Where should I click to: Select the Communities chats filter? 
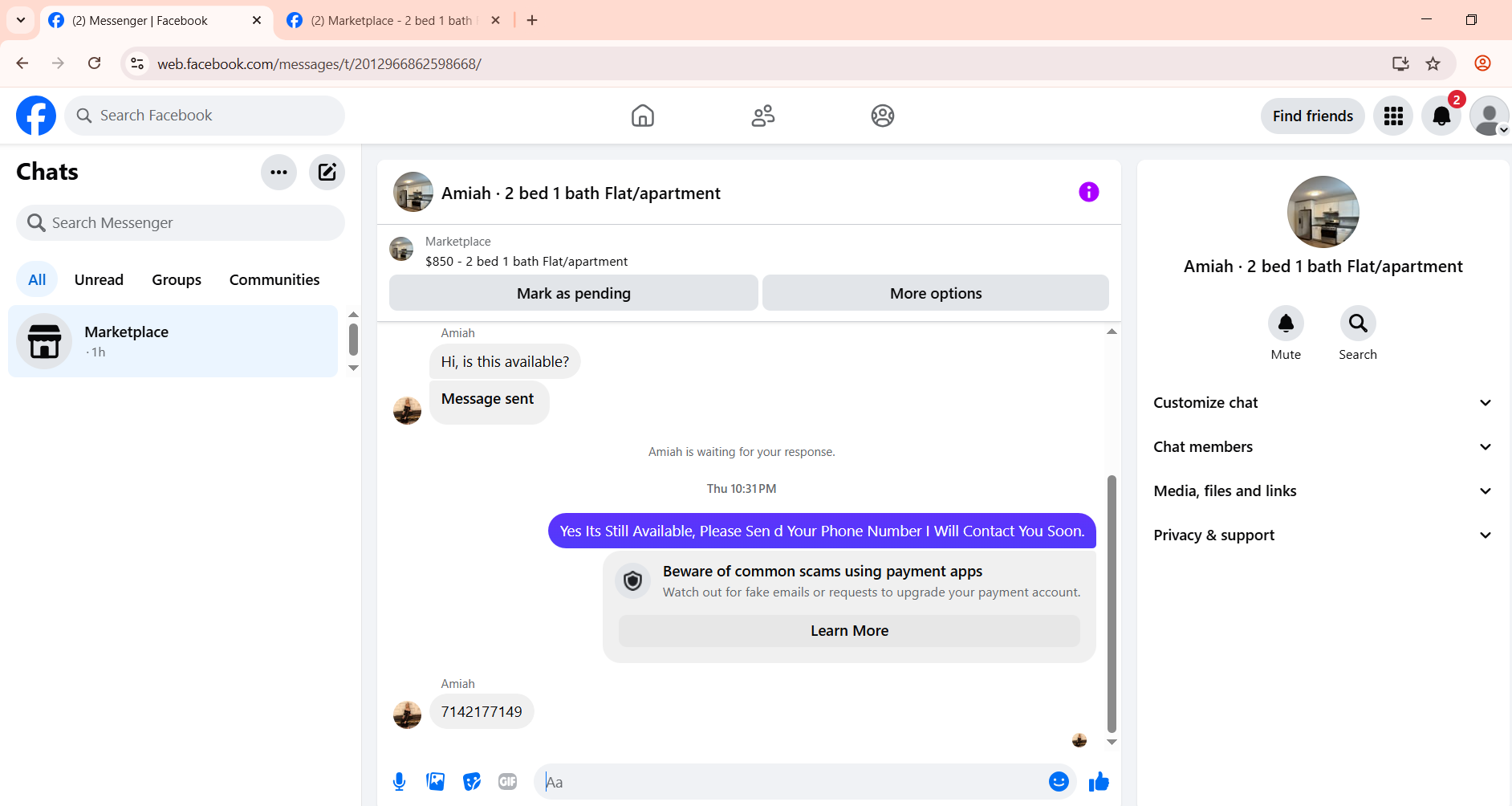coord(274,280)
